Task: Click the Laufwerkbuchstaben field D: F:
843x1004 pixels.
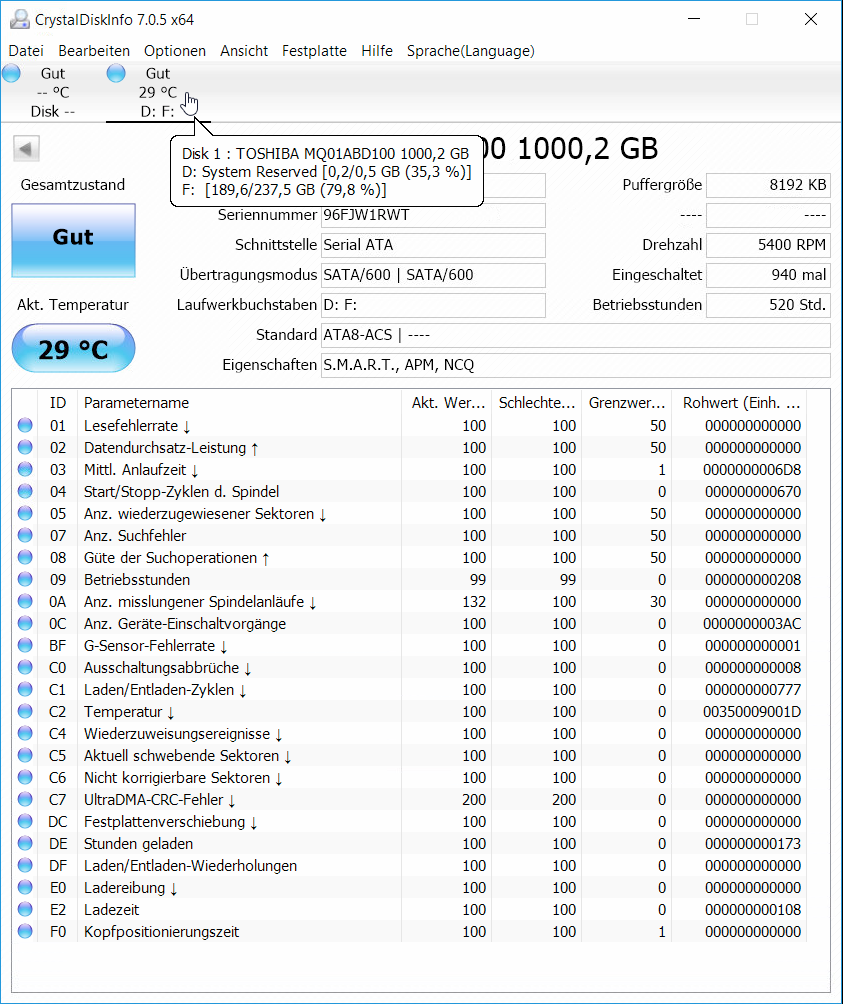Action: pyautogui.click(x=433, y=305)
